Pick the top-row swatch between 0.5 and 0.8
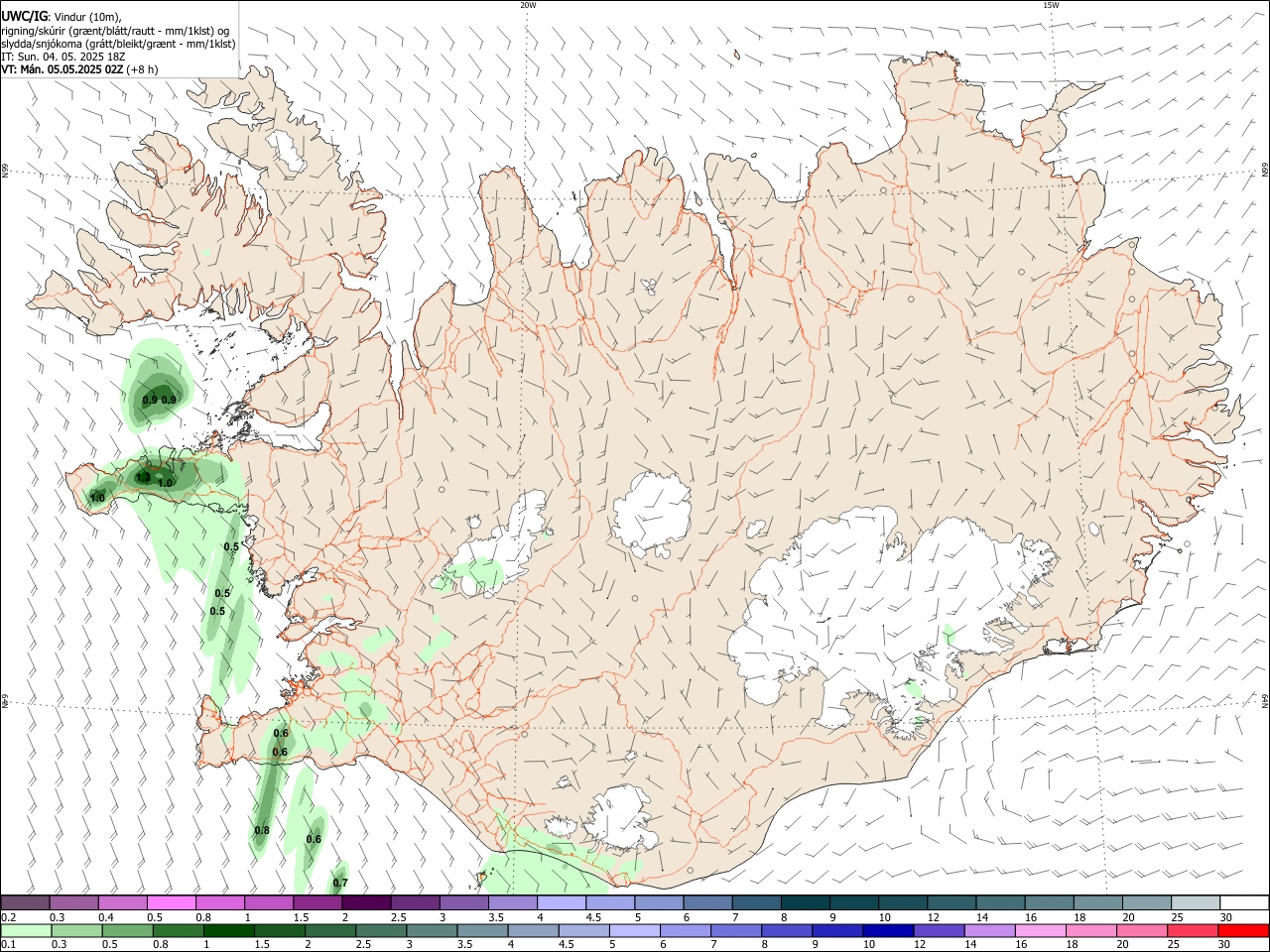The height and width of the screenshot is (952, 1270). 171,902
